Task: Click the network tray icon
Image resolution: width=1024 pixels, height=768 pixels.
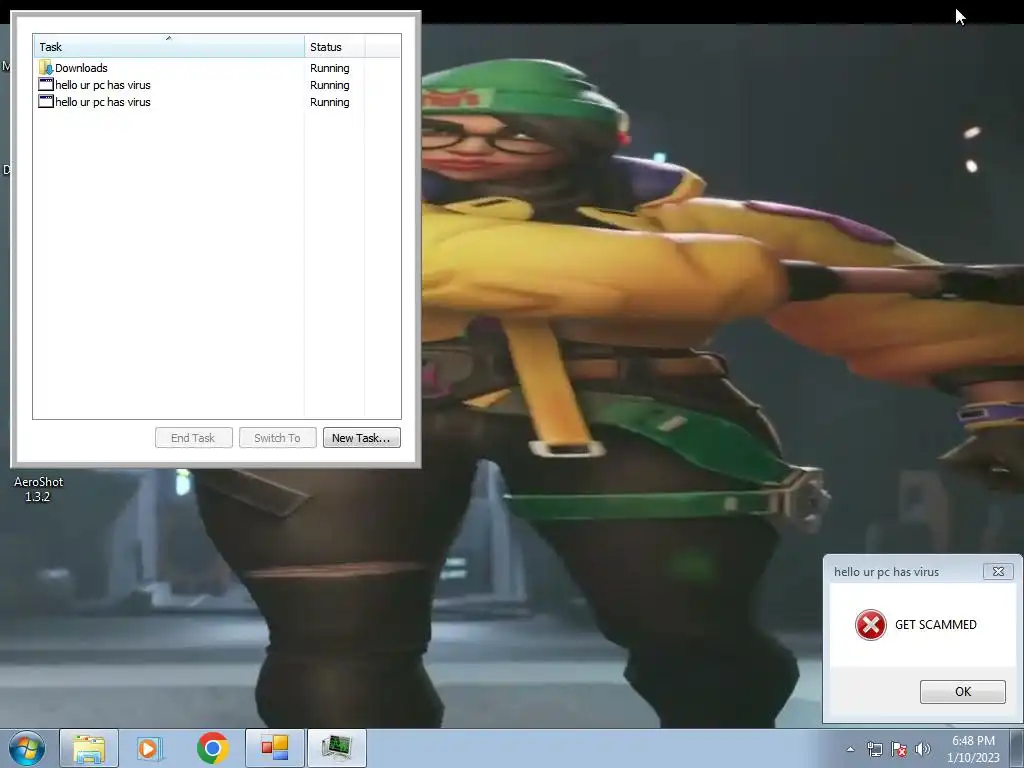Action: (874, 749)
